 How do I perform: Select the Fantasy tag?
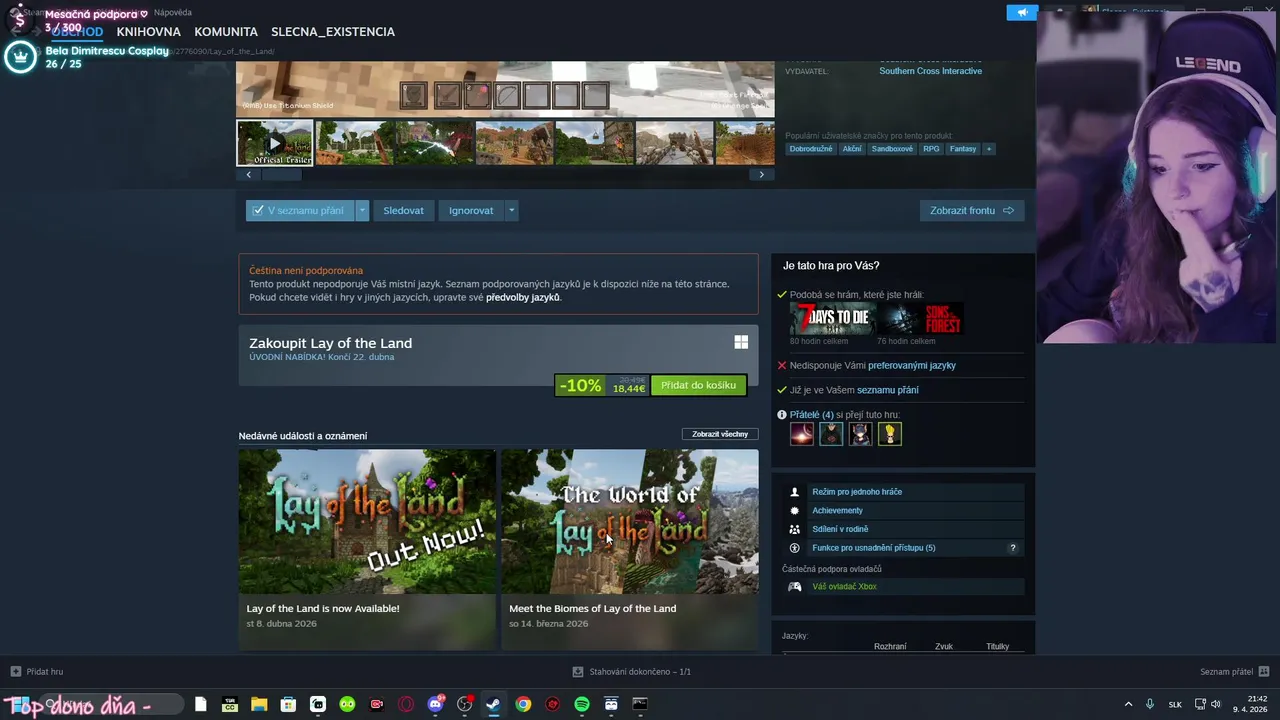(963, 149)
